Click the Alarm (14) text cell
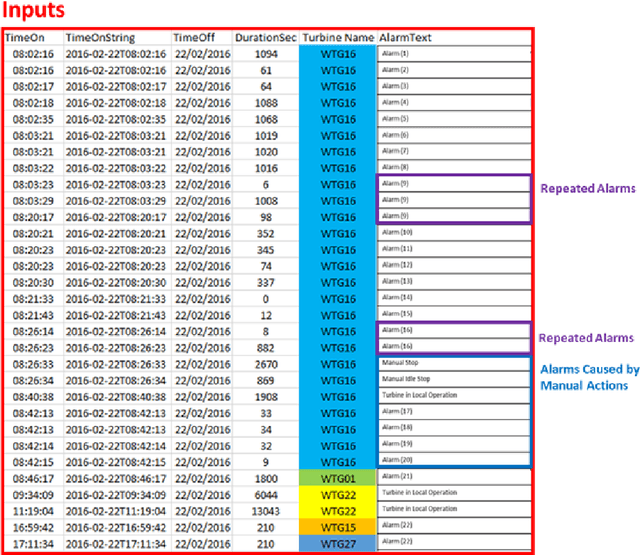The image size is (640, 555). [x=454, y=297]
